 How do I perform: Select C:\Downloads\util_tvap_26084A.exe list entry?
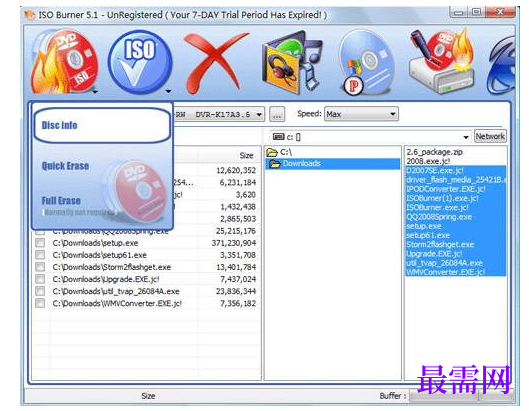pyautogui.click(x=116, y=291)
